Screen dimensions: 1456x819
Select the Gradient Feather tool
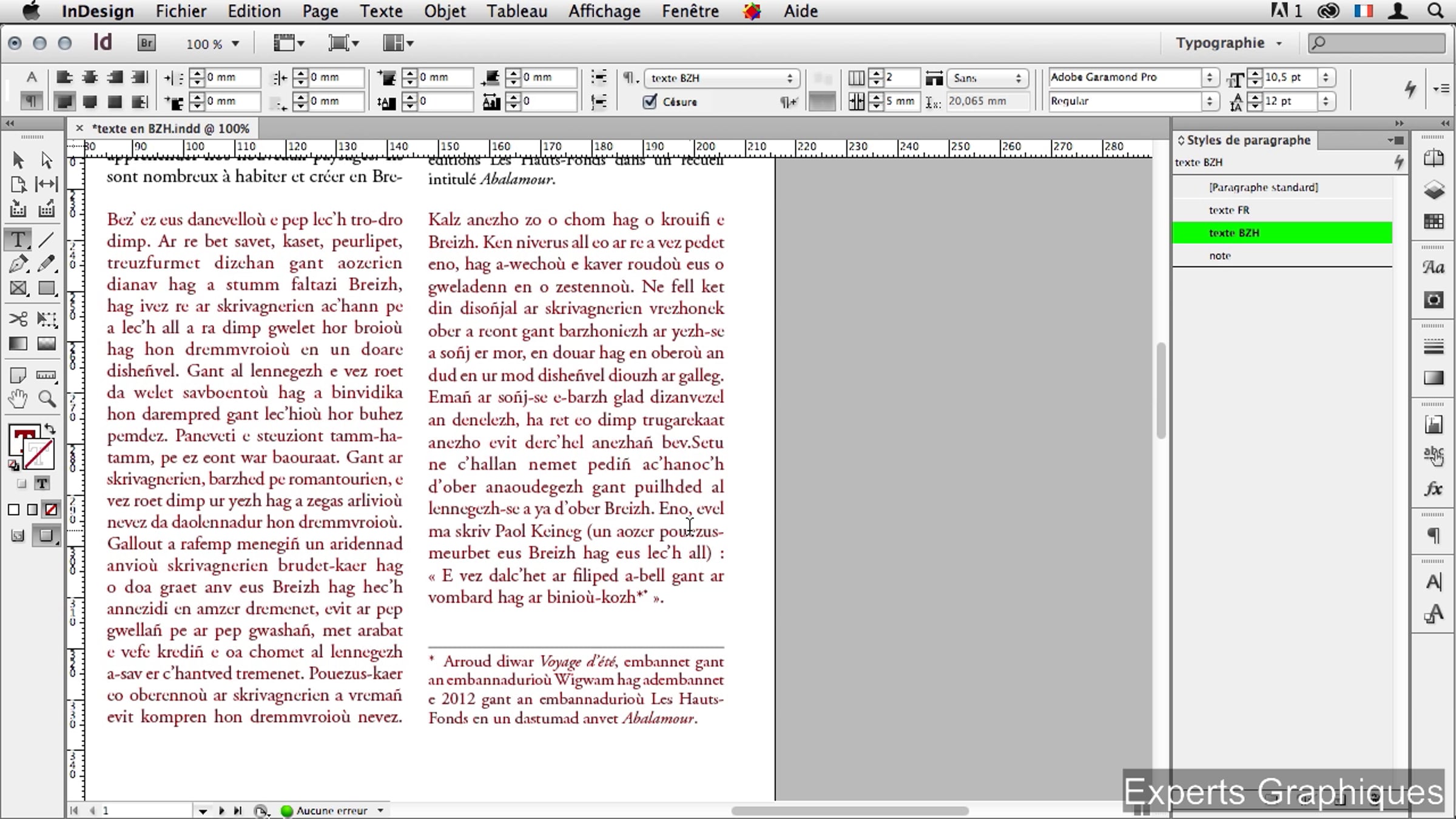(47, 344)
